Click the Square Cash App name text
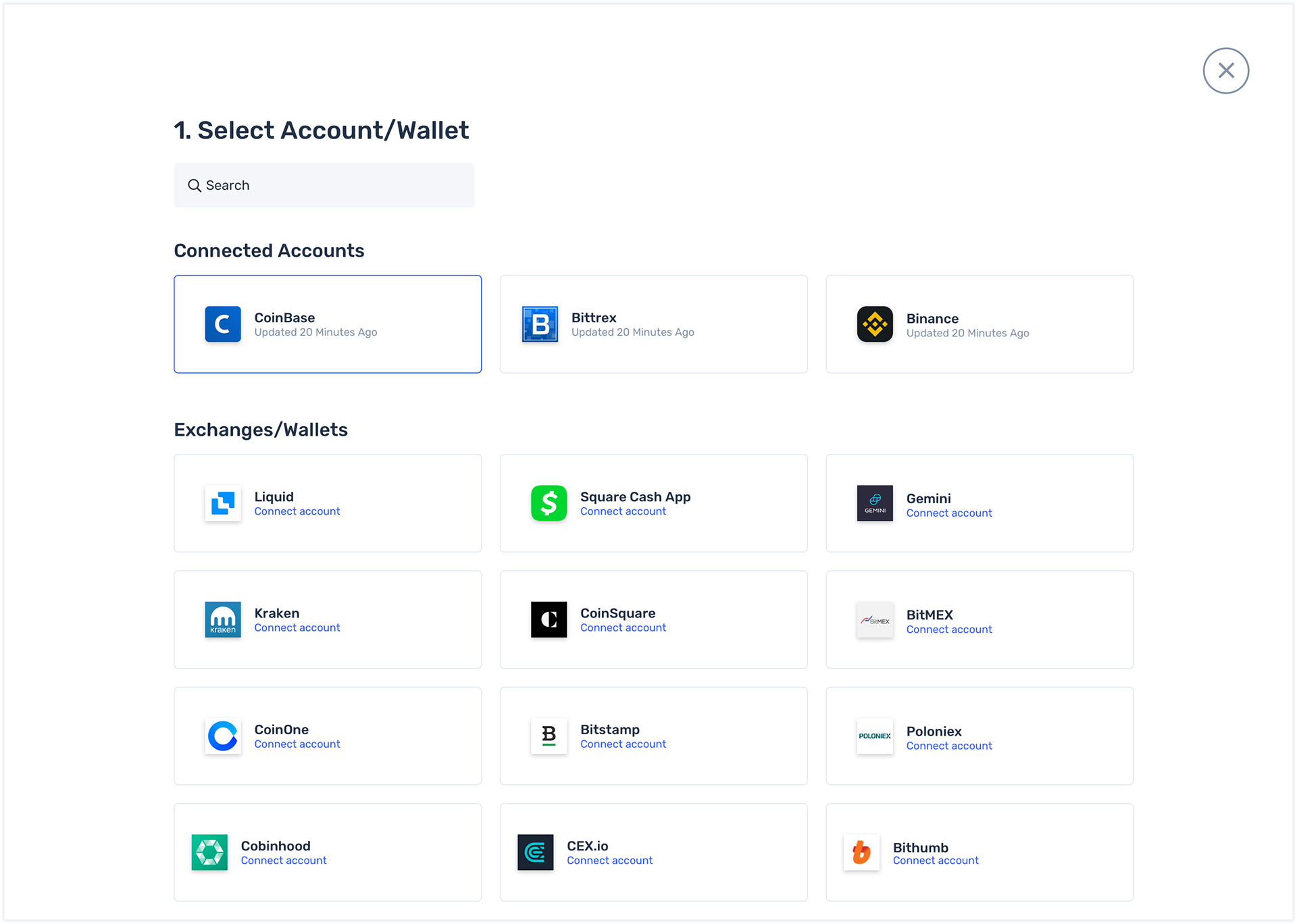Screen dimensions: 1297x924 tap(635, 497)
